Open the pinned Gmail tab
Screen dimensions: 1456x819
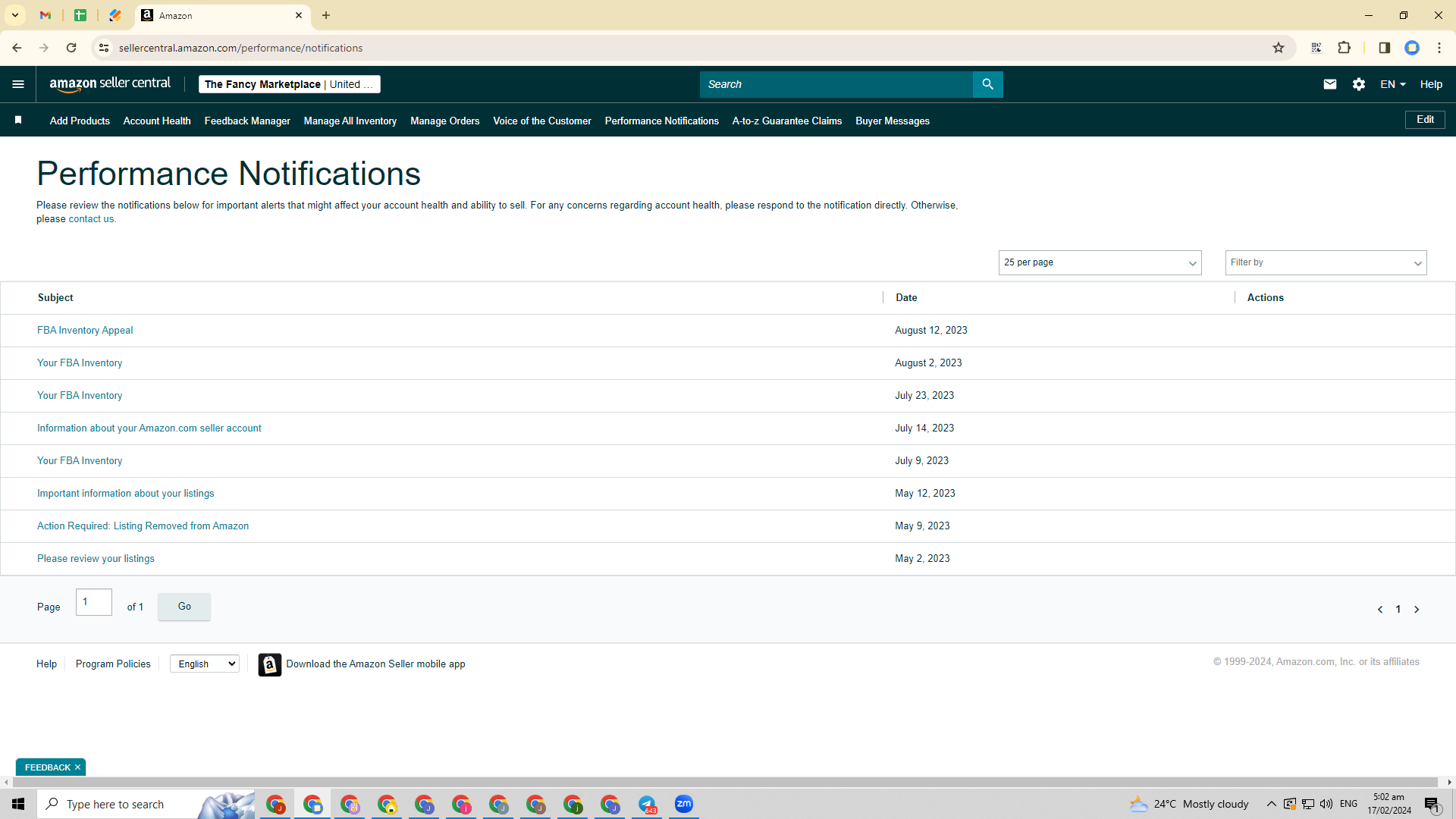click(45, 15)
